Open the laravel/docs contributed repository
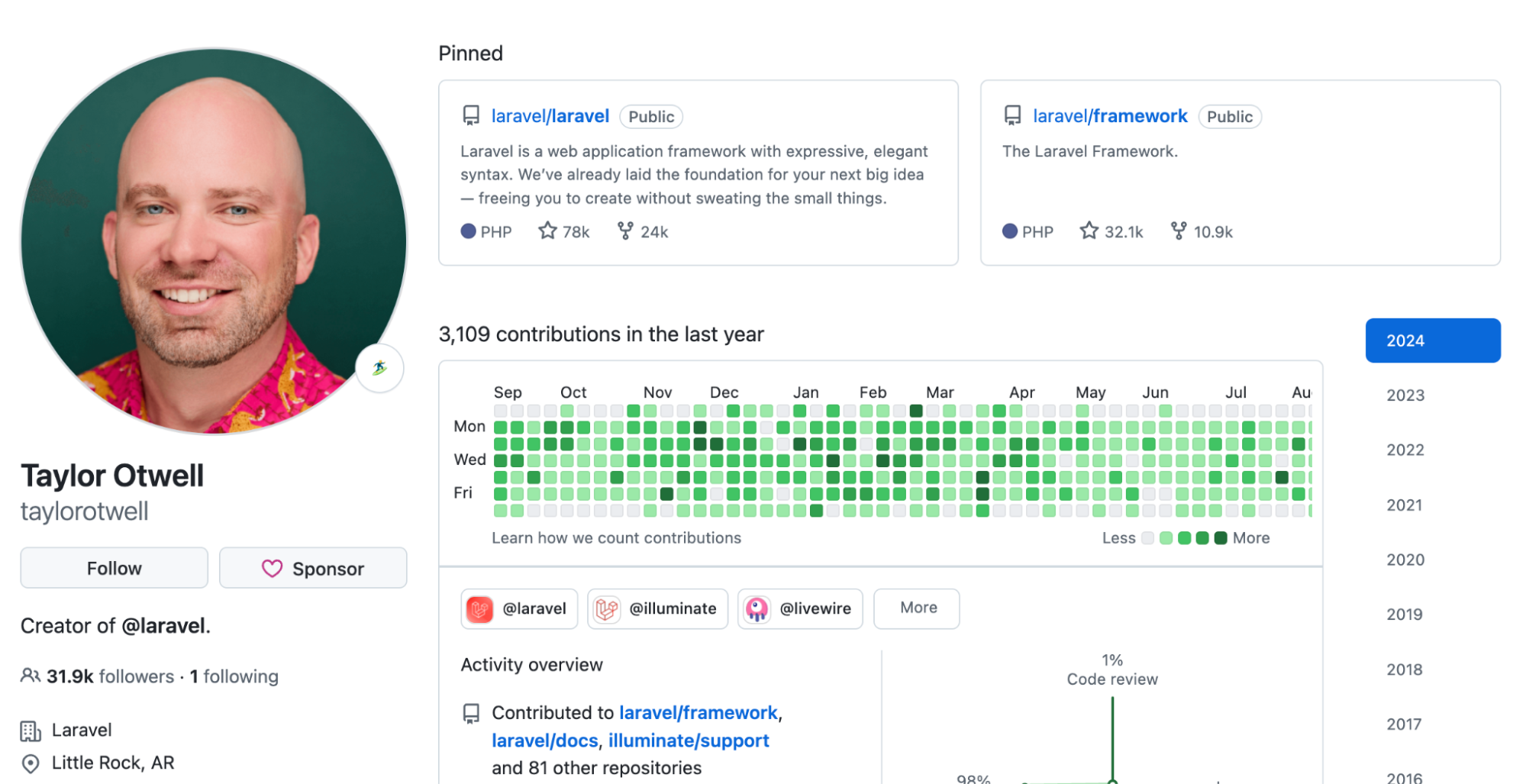The width and height of the screenshot is (1526, 784). click(x=545, y=740)
